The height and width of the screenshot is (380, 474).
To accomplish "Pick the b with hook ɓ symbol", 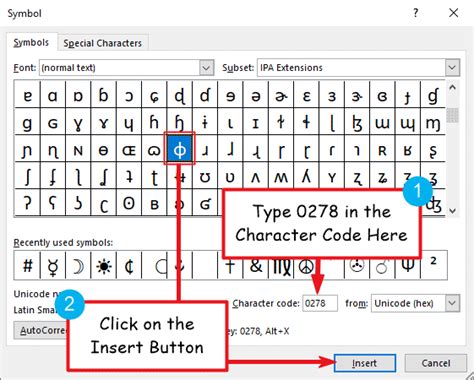I will [104, 96].
